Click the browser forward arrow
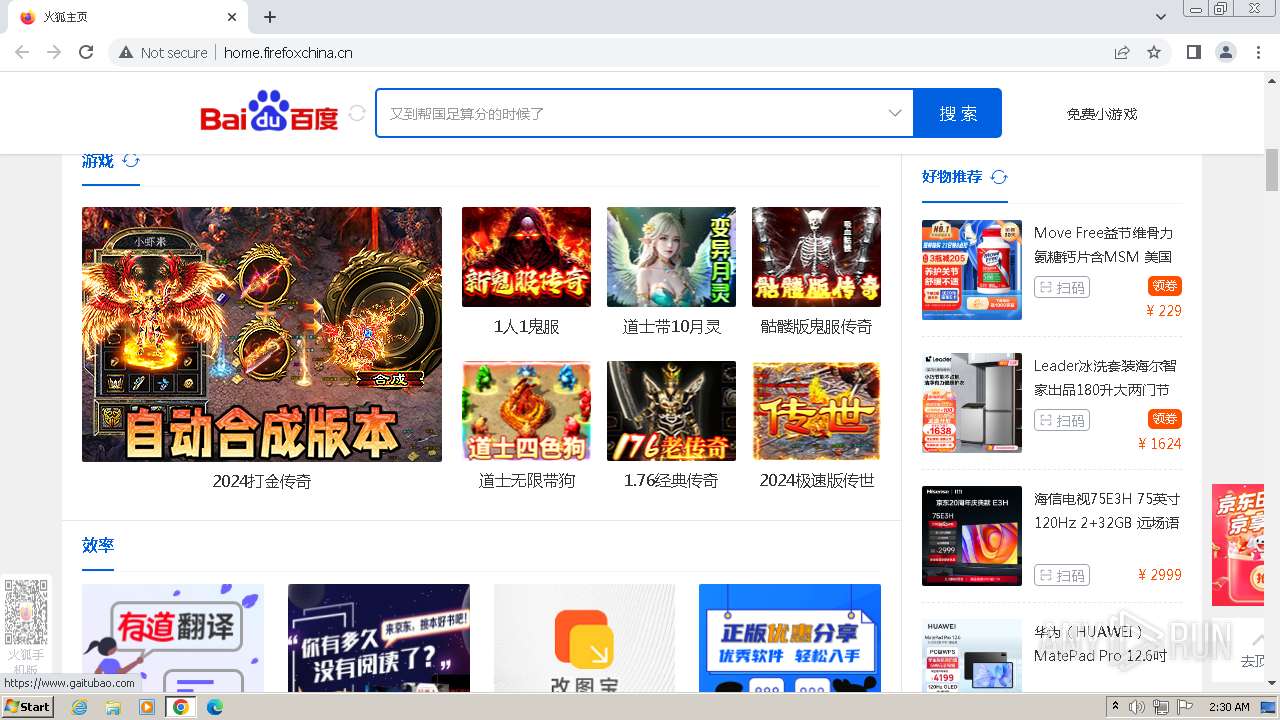The width and height of the screenshot is (1280, 720). 54,52
